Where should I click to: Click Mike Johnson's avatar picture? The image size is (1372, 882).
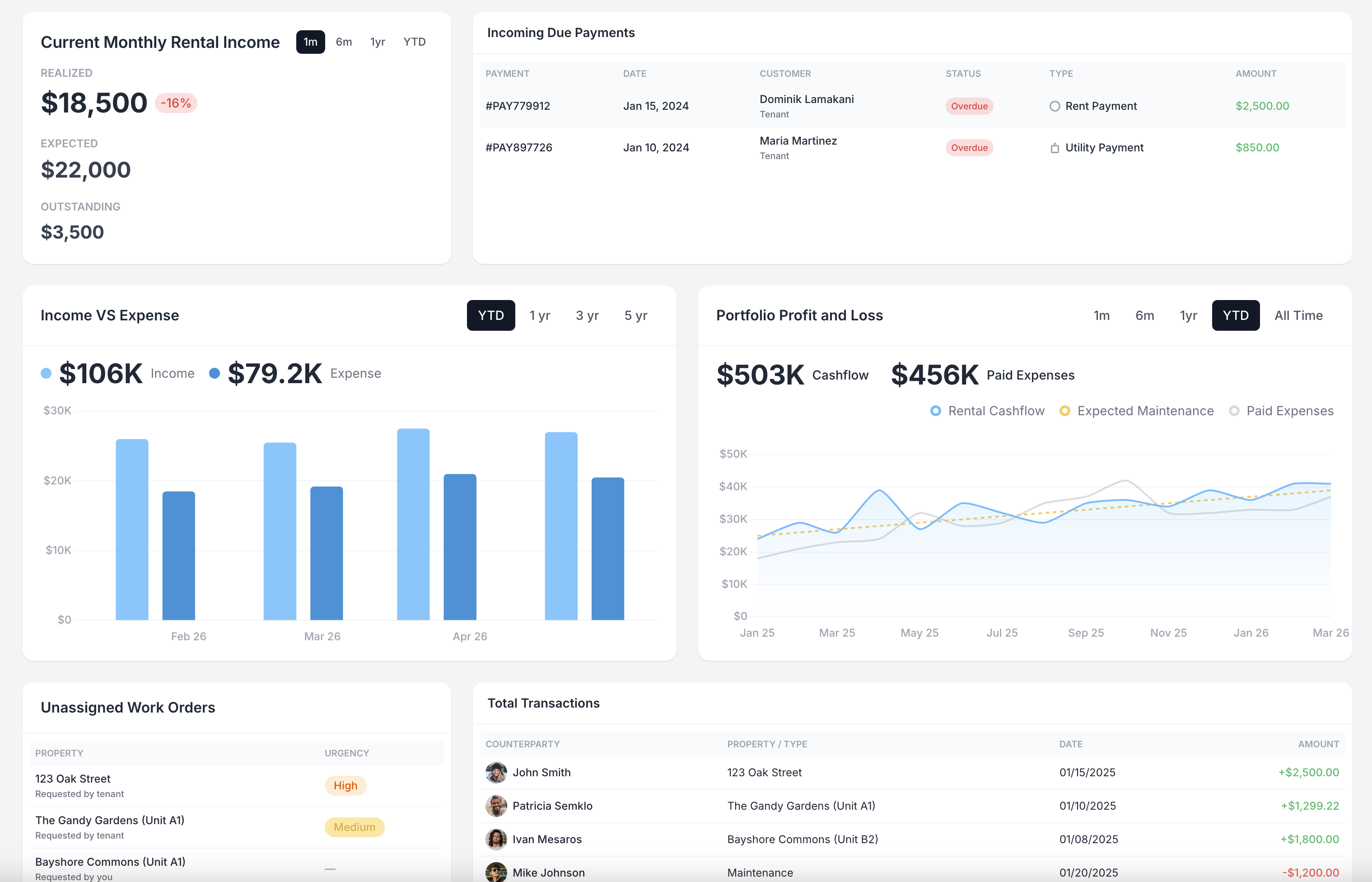496,872
